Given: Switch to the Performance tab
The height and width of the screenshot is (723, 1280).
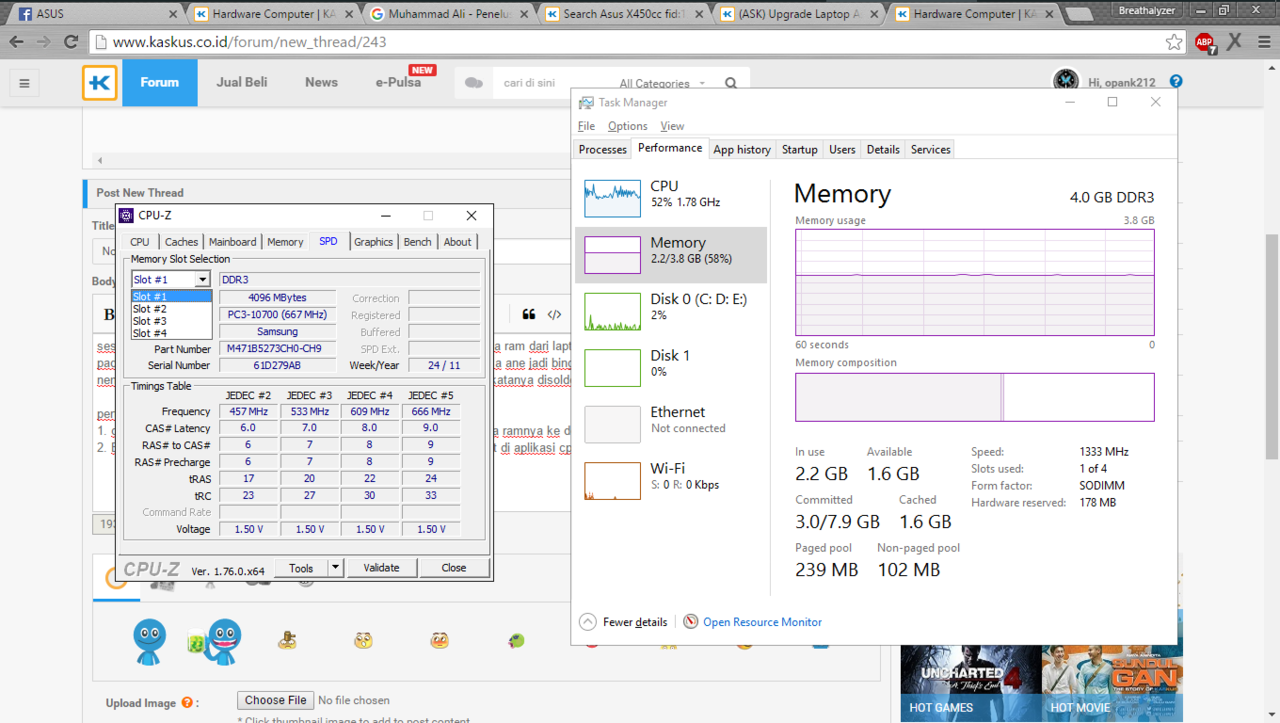Looking at the screenshot, I should (x=670, y=148).
